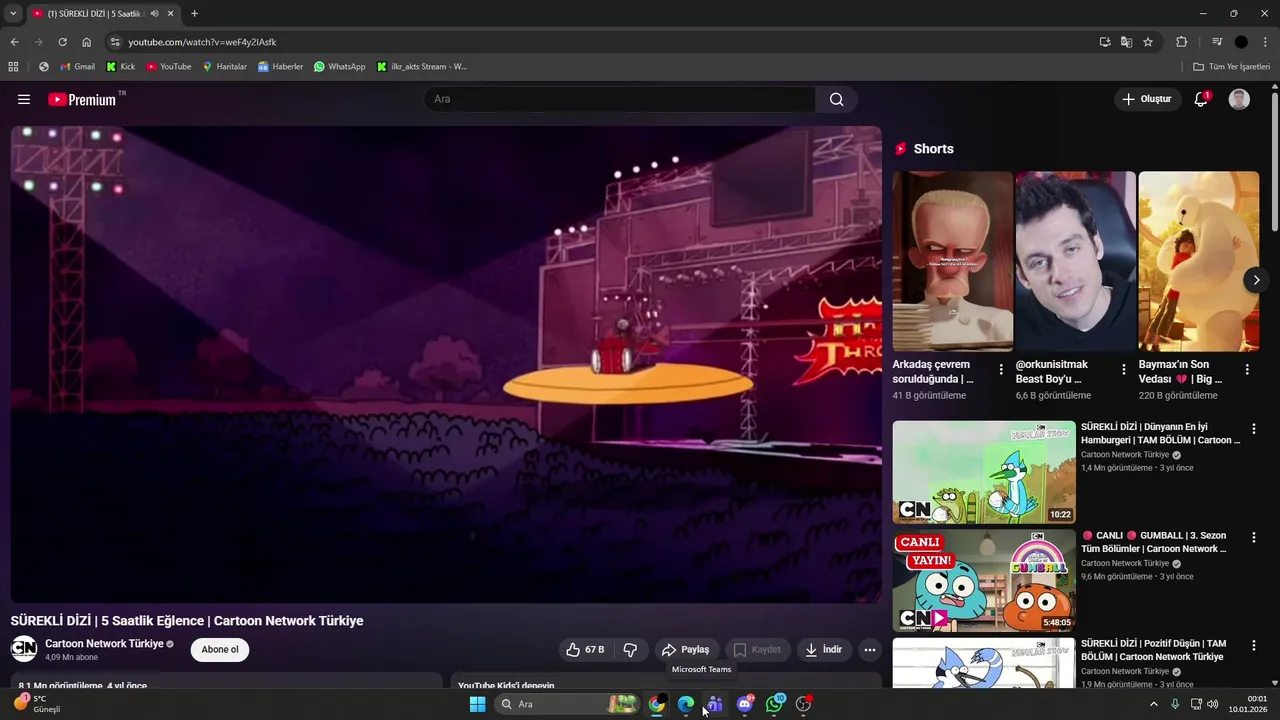The width and height of the screenshot is (1280, 720).
Task: Translate this page icon
Action: point(1126,42)
